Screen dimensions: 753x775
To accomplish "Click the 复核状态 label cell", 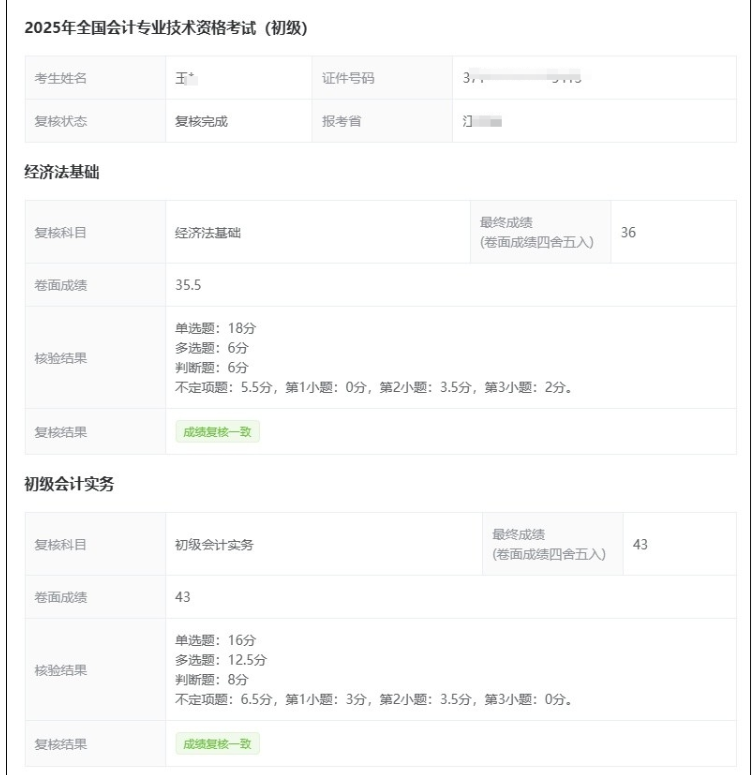I will tap(61, 122).
